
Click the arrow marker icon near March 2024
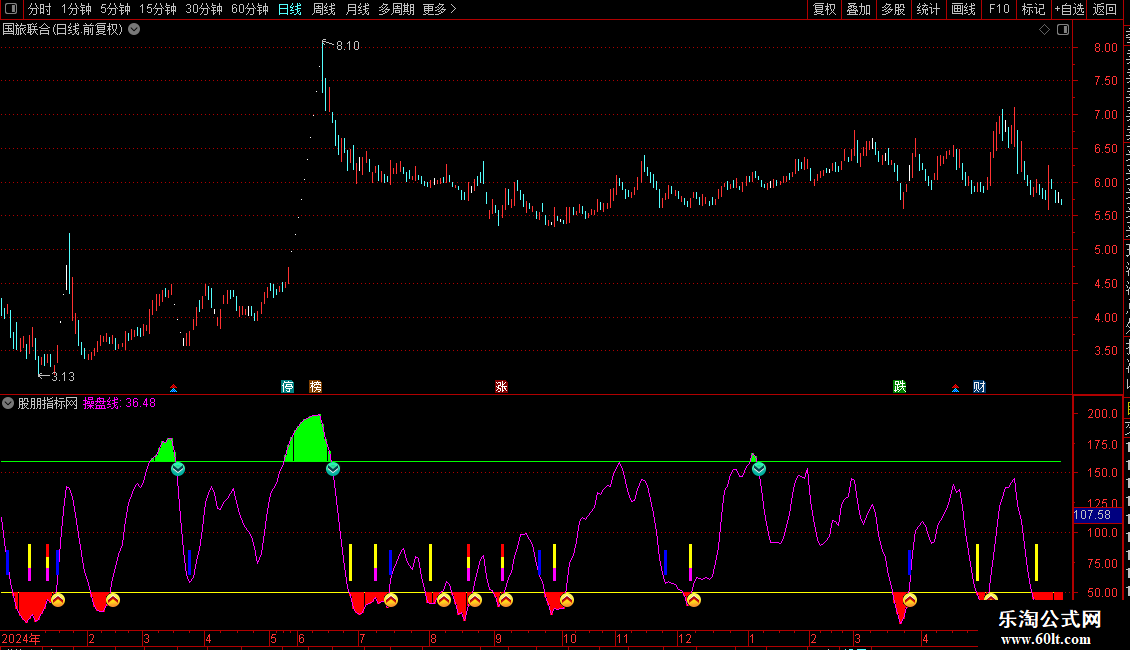click(174, 388)
